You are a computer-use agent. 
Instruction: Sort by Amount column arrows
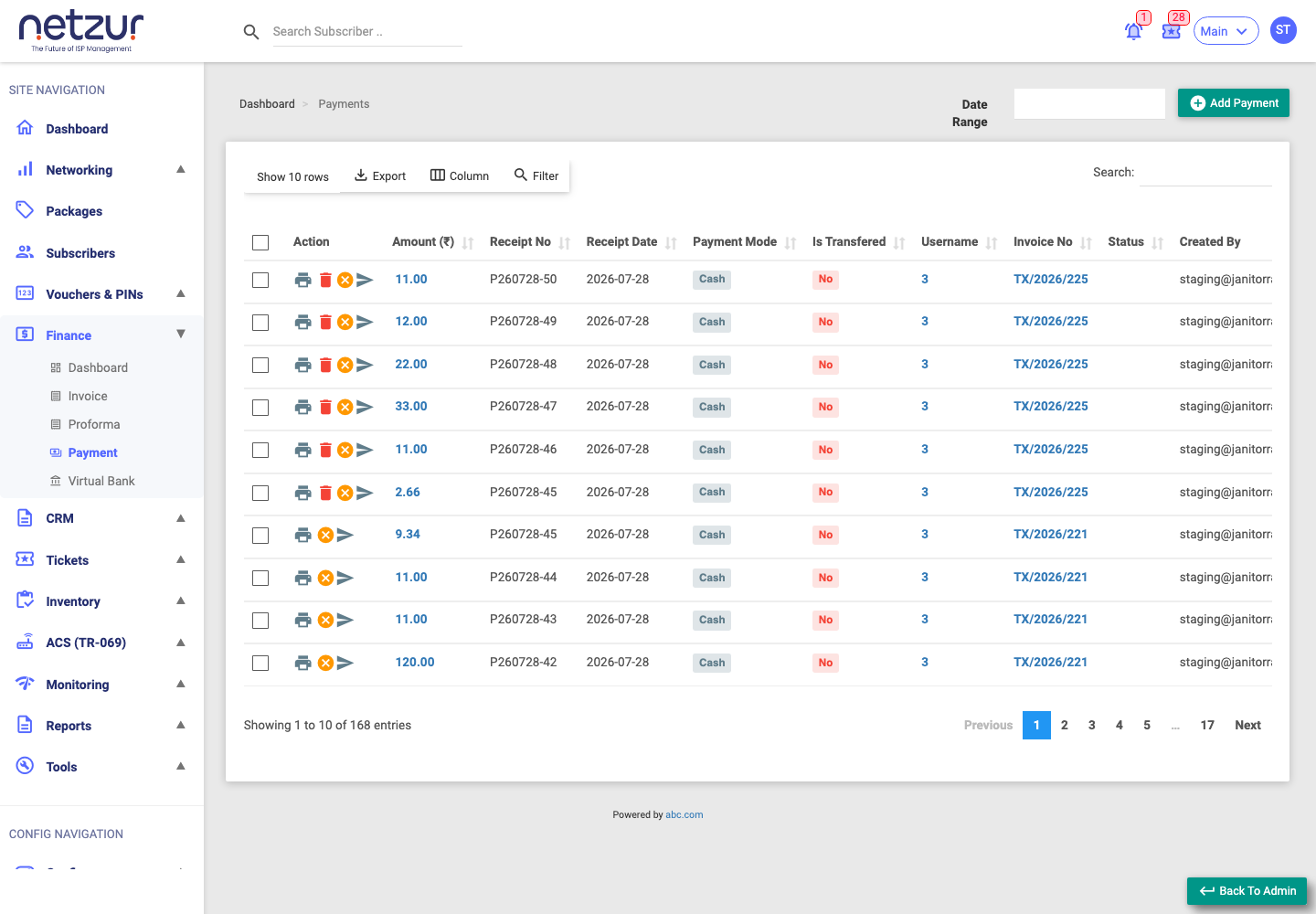click(x=468, y=242)
